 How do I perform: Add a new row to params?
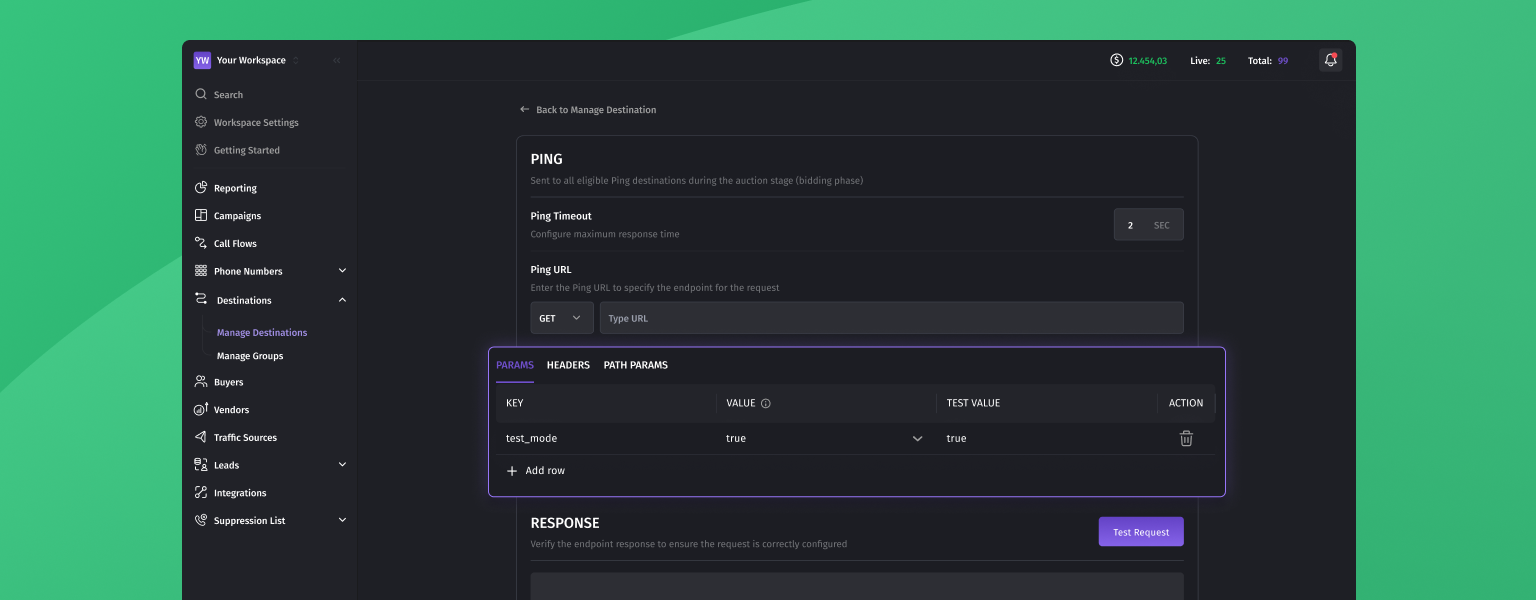[x=536, y=471]
